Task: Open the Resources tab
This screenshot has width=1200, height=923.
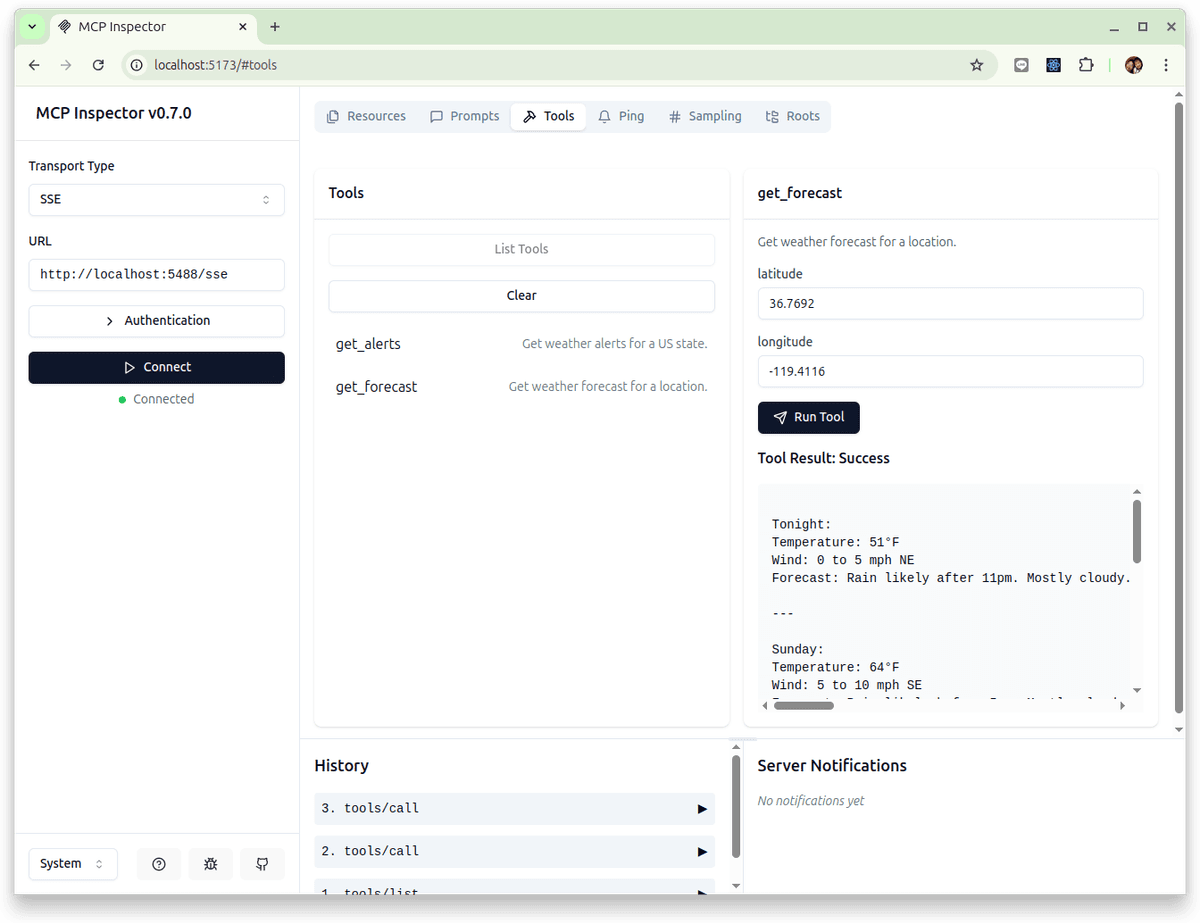Action: 366,116
